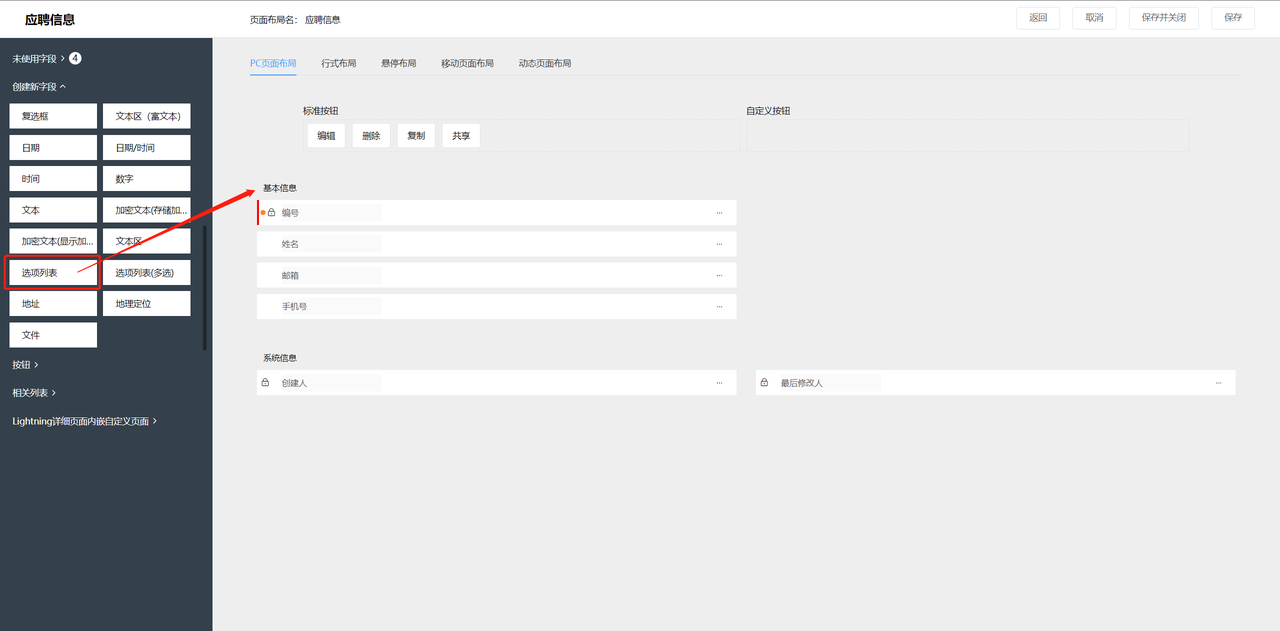Collapse the 创建新字段 section

[39, 87]
